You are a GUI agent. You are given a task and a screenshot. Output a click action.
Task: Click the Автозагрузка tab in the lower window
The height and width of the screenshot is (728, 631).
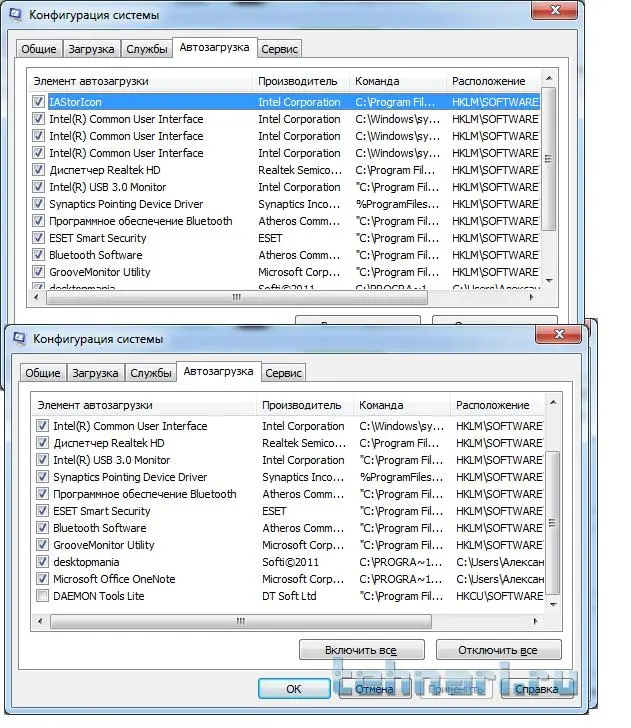coord(218,371)
